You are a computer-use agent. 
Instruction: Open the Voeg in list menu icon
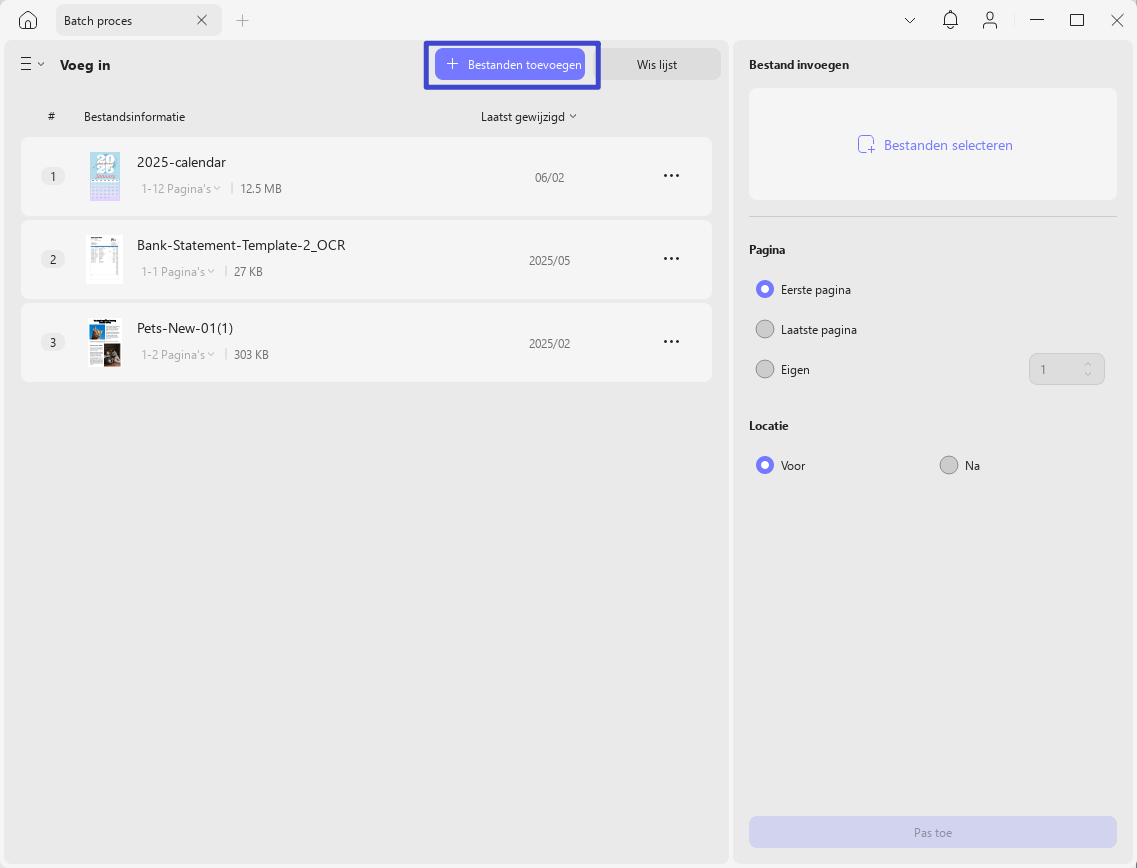pyautogui.click(x=32, y=65)
